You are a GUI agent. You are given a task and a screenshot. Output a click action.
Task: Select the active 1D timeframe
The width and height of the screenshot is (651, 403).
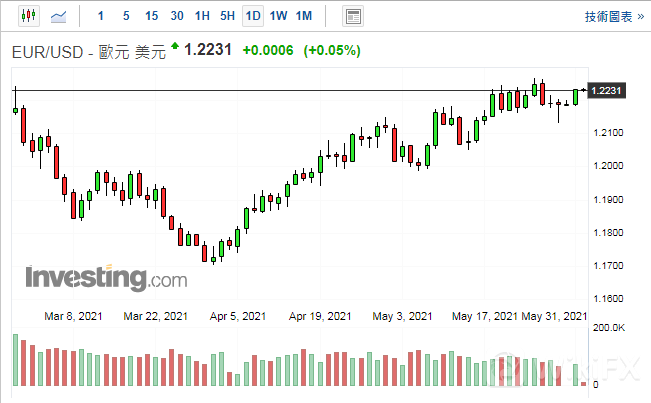(x=253, y=16)
